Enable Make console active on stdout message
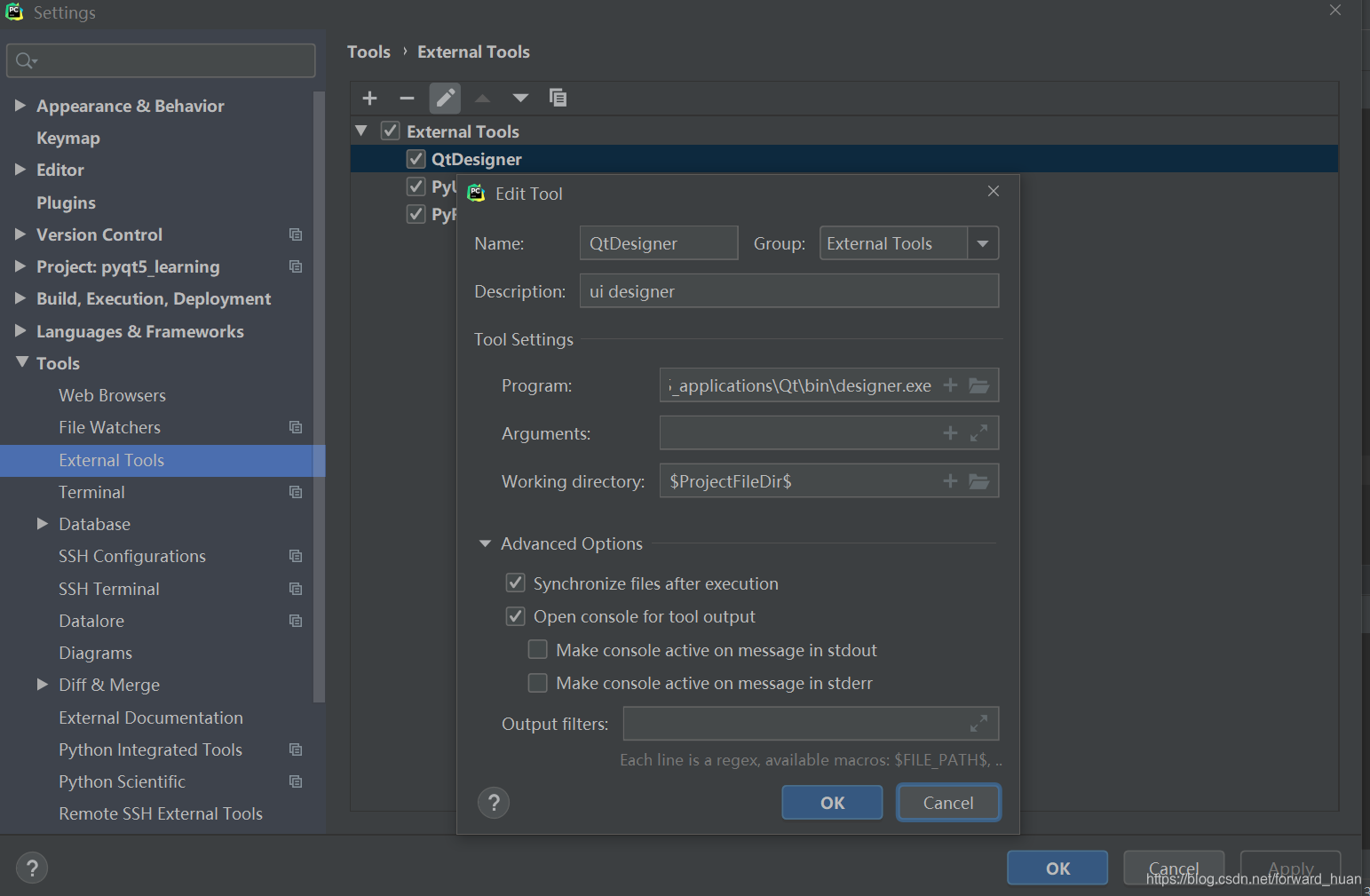This screenshot has width=1370, height=896. pos(537,649)
